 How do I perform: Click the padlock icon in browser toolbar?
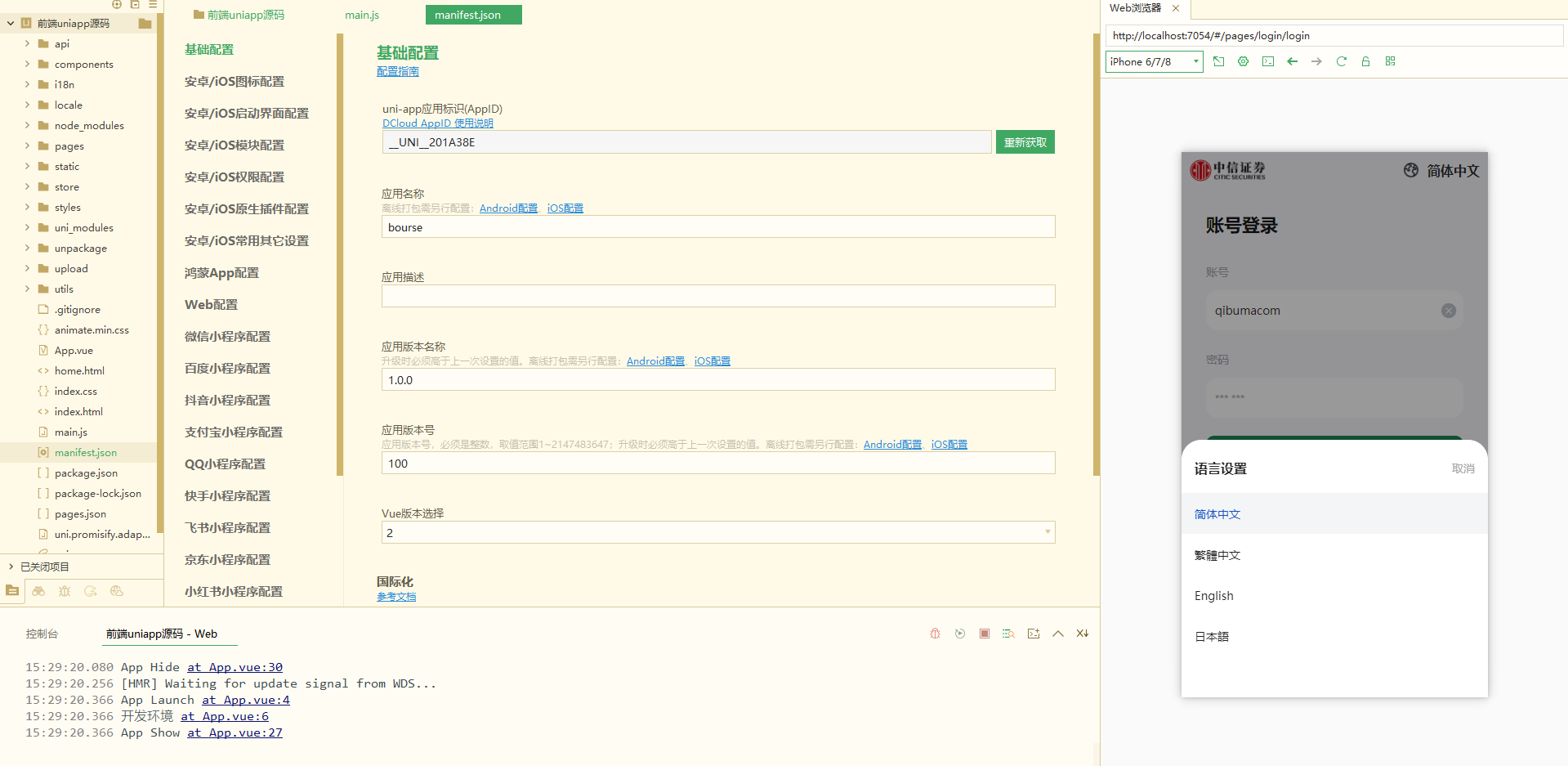point(1365,61)
